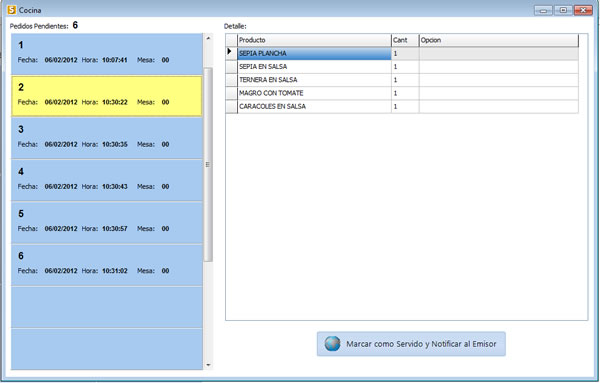Click quantity cell of SEPIA PLANCHA

(405, 54)
